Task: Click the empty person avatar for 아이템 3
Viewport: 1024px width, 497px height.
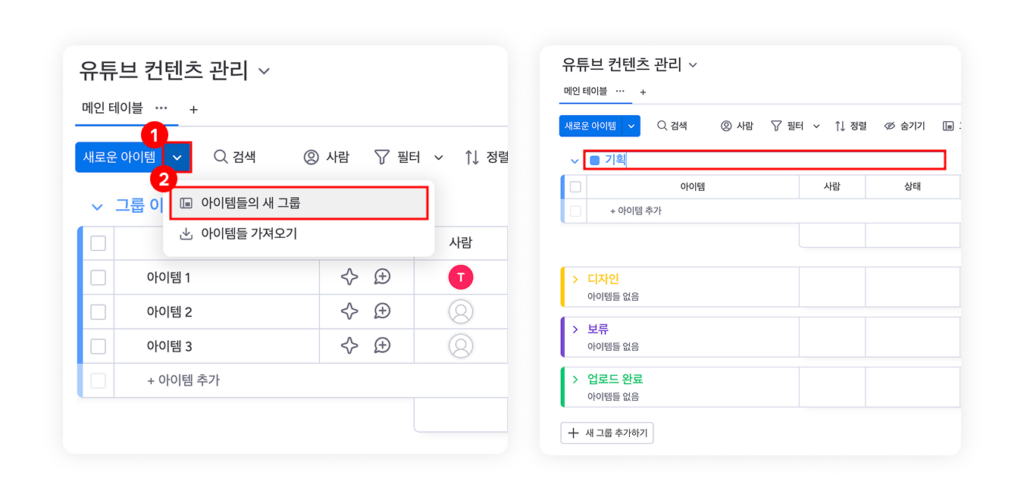Action: (461, 345)
